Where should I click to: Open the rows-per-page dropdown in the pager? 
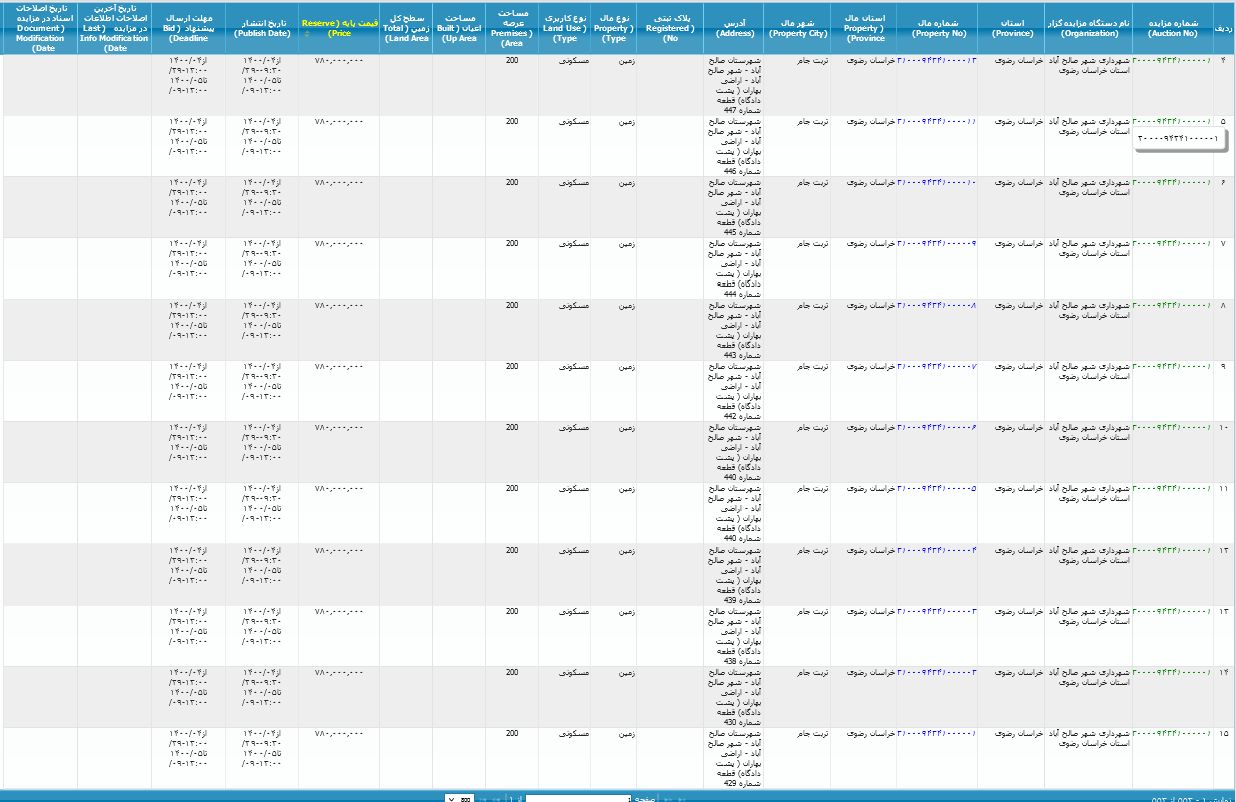(x=459, y=799)
